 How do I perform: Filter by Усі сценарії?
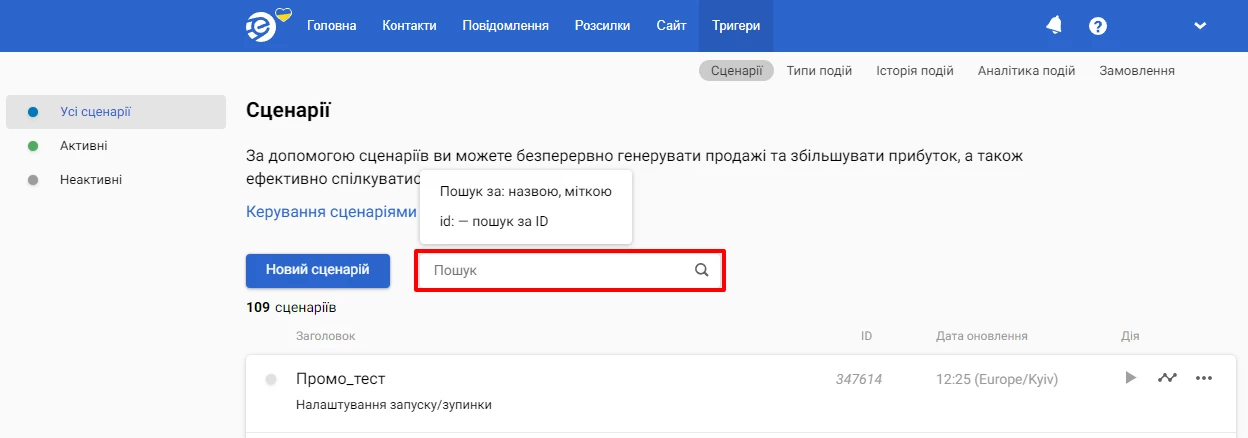click(116, 112)
